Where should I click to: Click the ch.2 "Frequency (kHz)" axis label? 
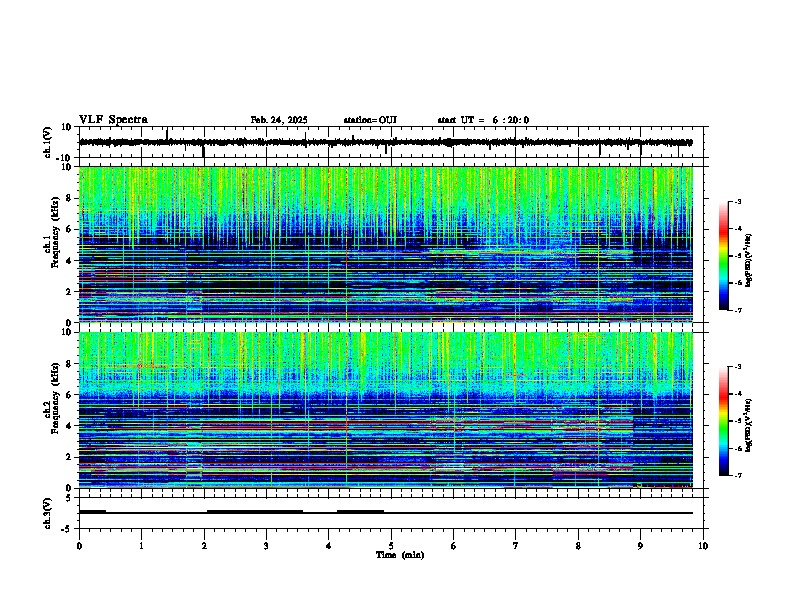55,398
